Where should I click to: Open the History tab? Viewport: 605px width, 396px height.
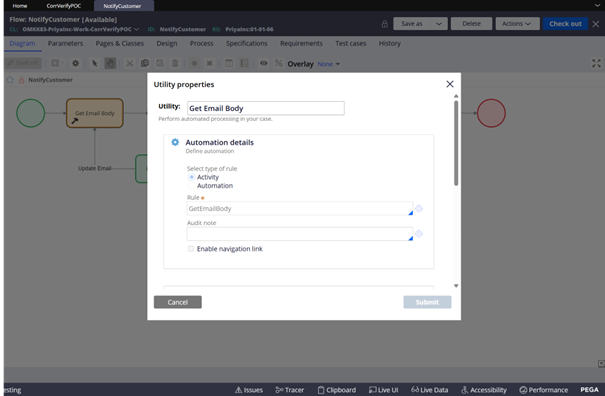[390, 43]
